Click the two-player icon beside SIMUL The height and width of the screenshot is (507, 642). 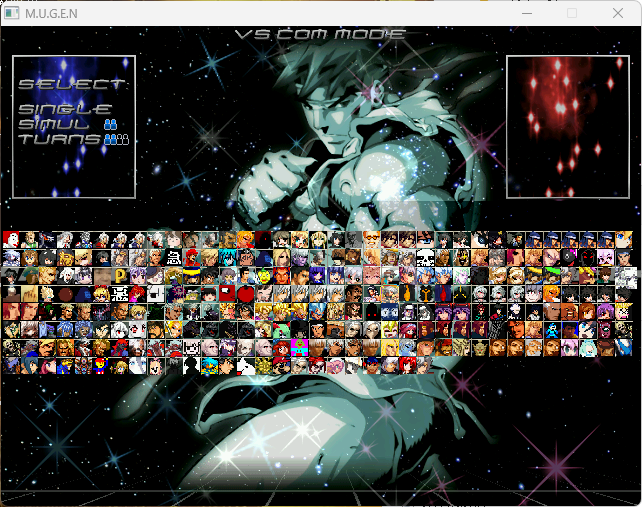tap(111, 124)
